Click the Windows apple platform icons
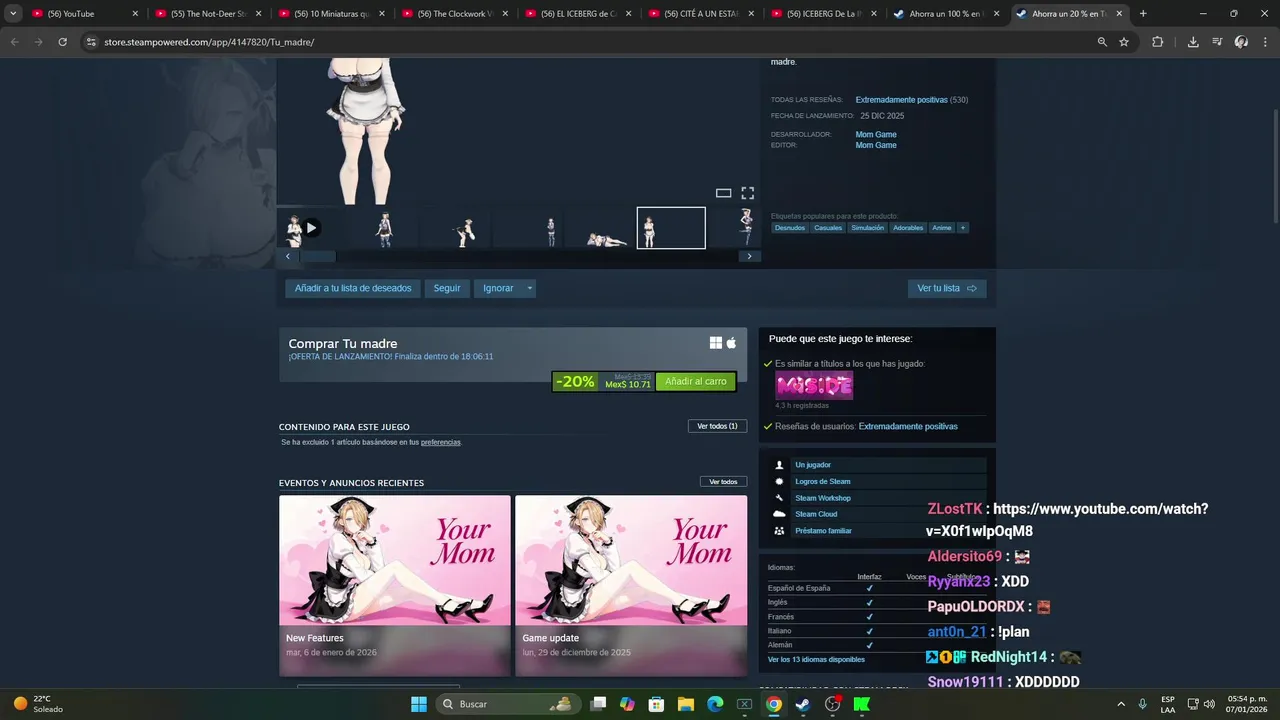1280x720 pixels. 723,343
